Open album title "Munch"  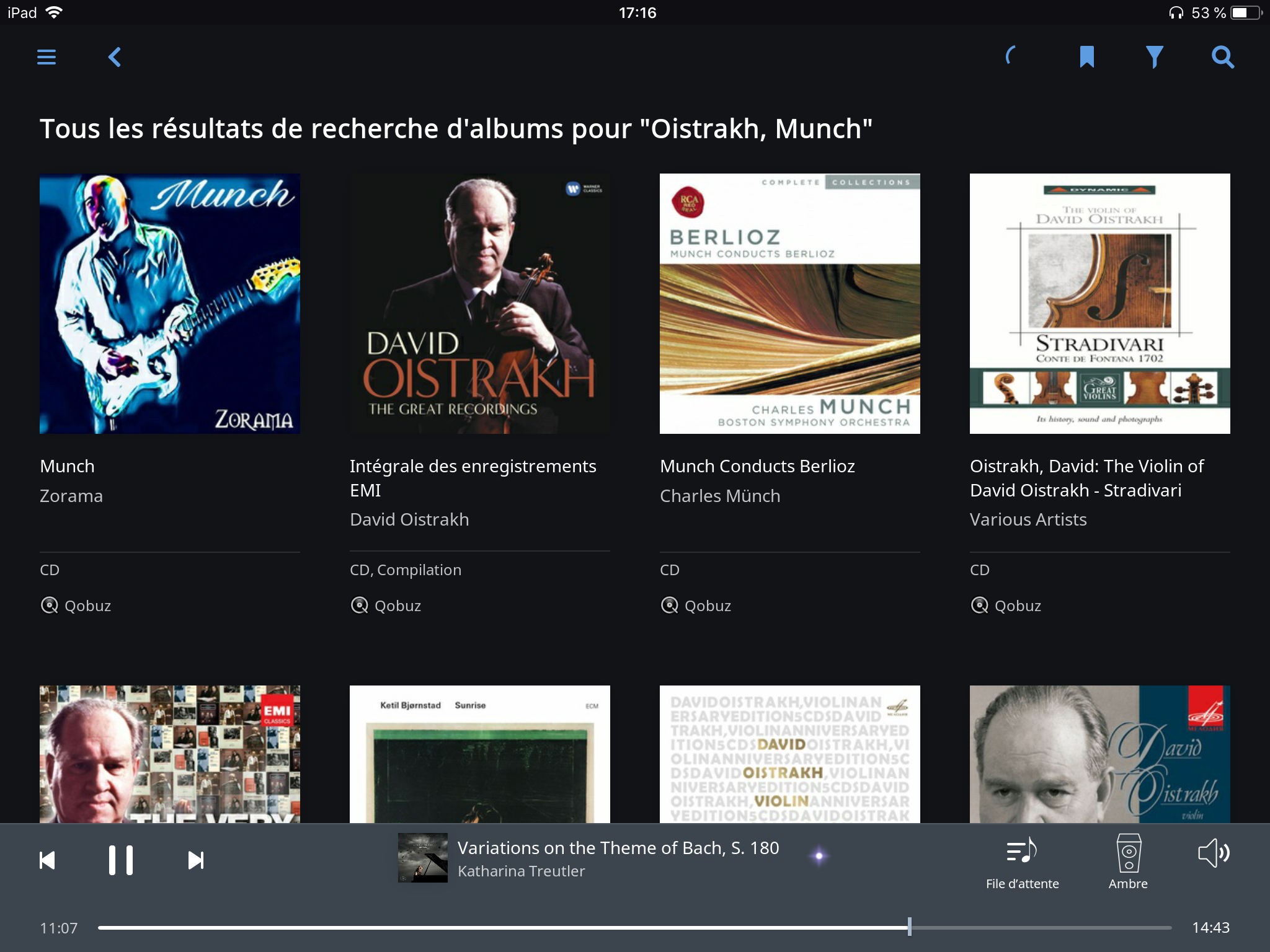[68, 466]
